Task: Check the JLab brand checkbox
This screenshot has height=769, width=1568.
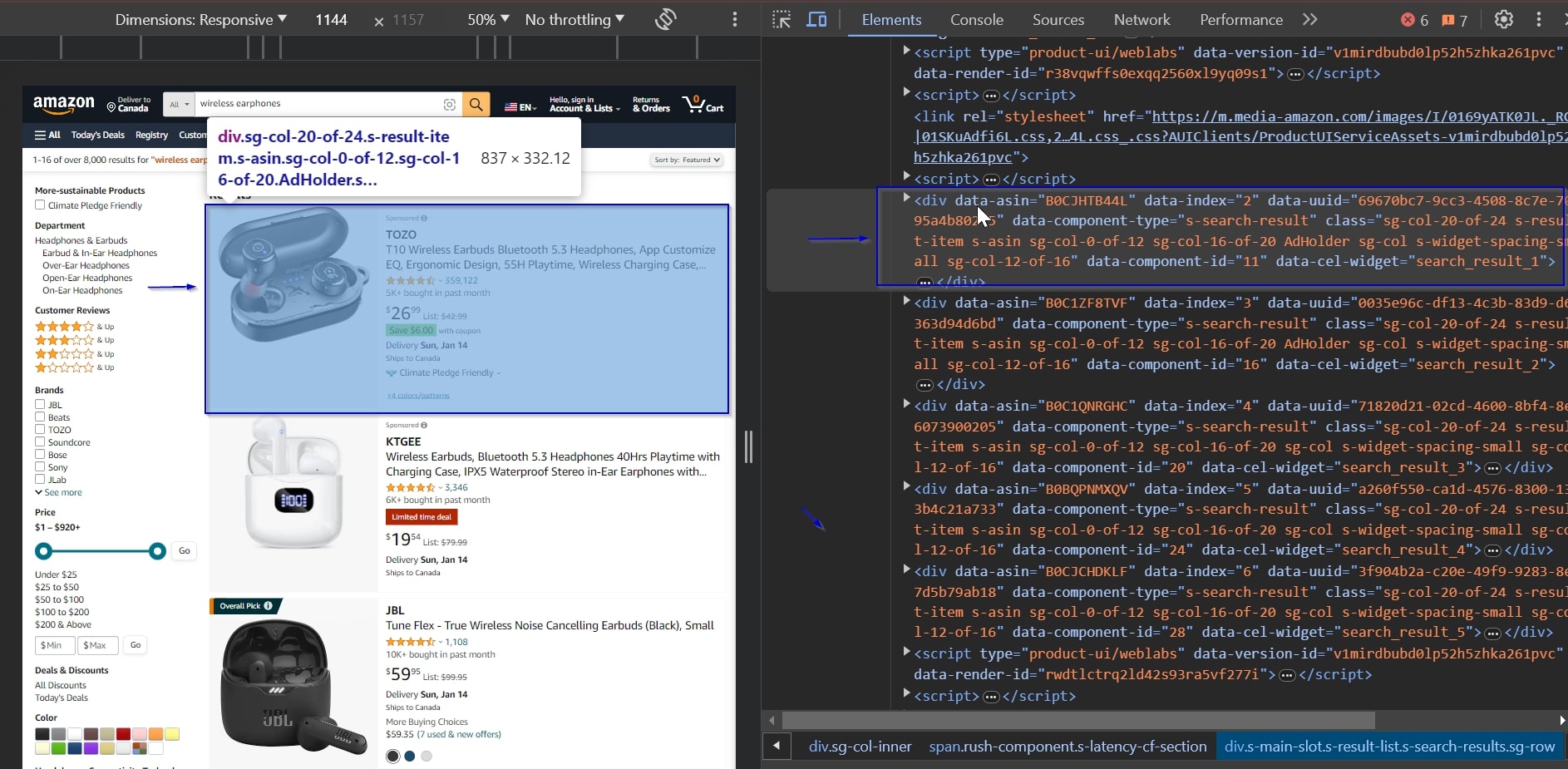Action: point(40,480)
